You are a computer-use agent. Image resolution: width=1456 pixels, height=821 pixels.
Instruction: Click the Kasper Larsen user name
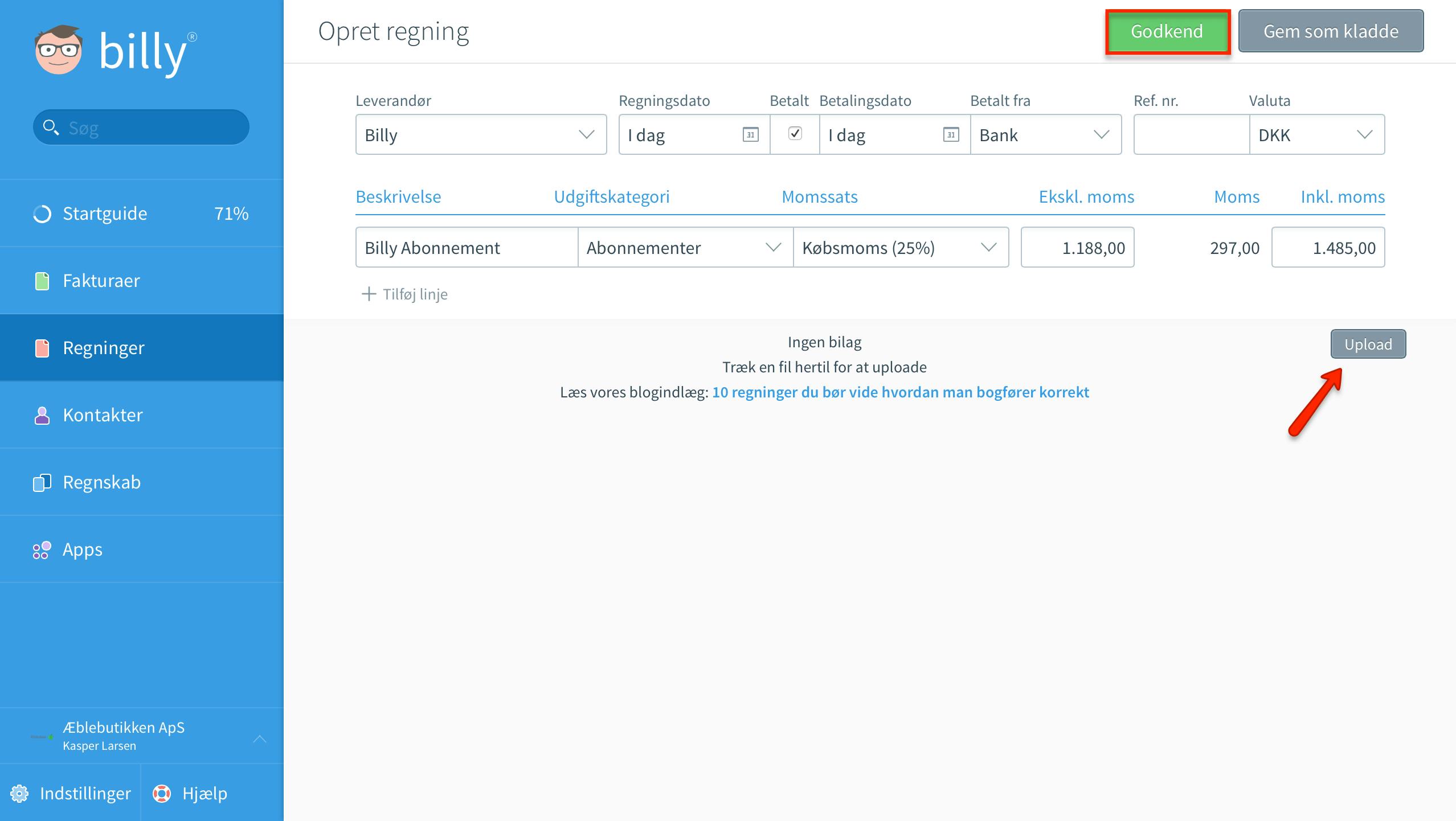pos(99,746)
